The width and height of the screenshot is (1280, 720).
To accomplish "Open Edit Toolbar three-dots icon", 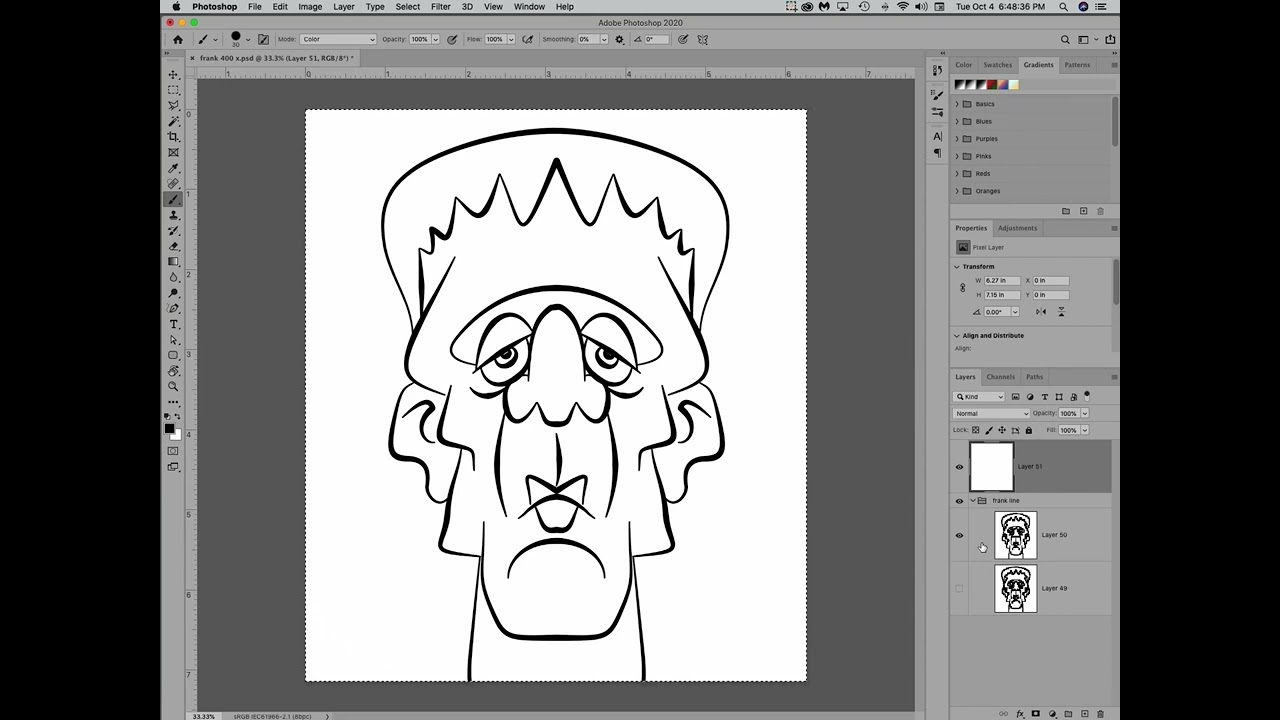I will (173, 402).
